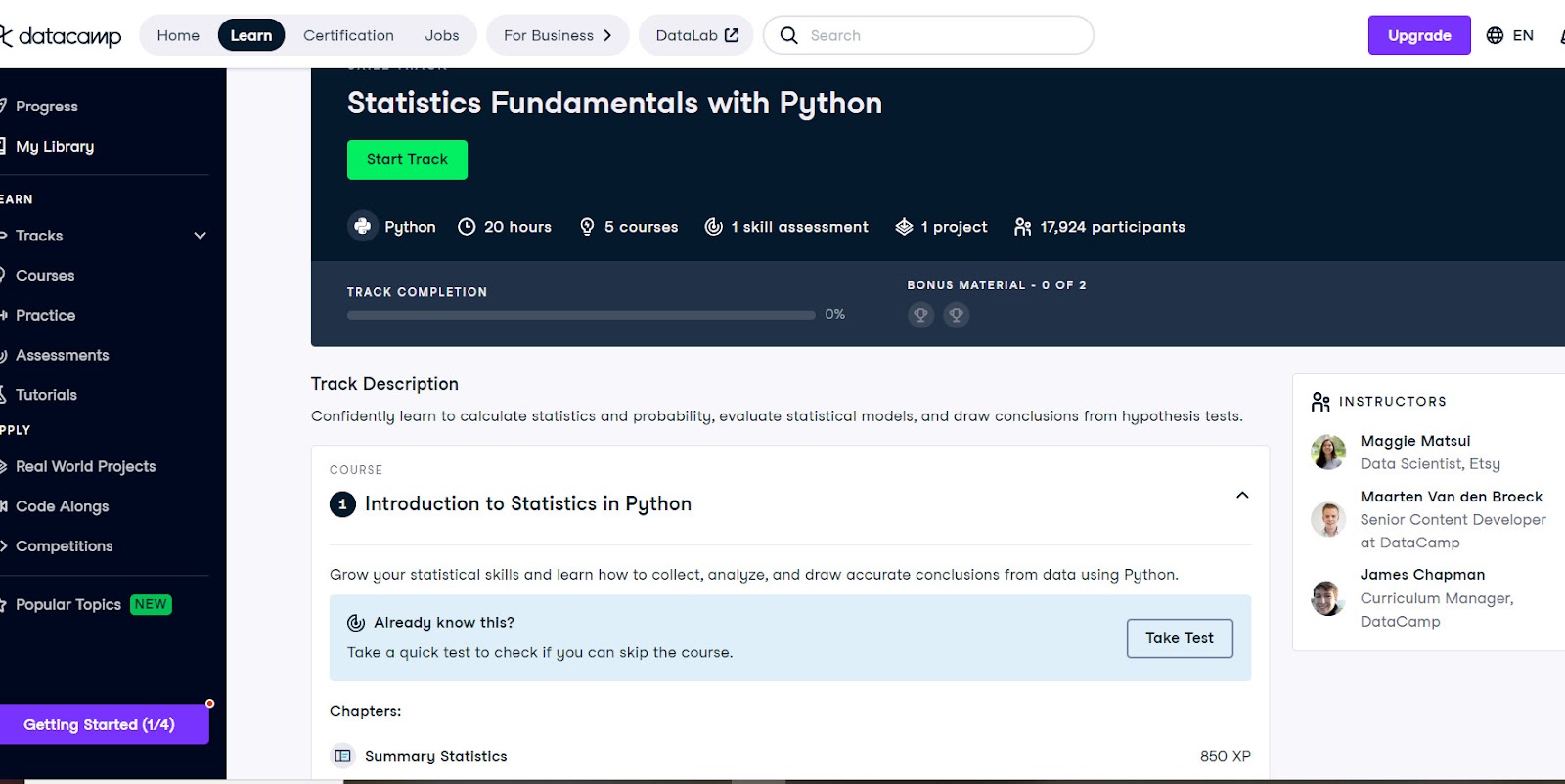1565x784 pixels.
Task: Open DataLab in new tab
Action: (696, 35)
